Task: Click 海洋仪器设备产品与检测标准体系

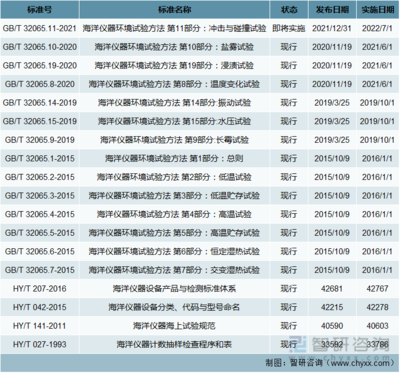Action: point(174,289)
